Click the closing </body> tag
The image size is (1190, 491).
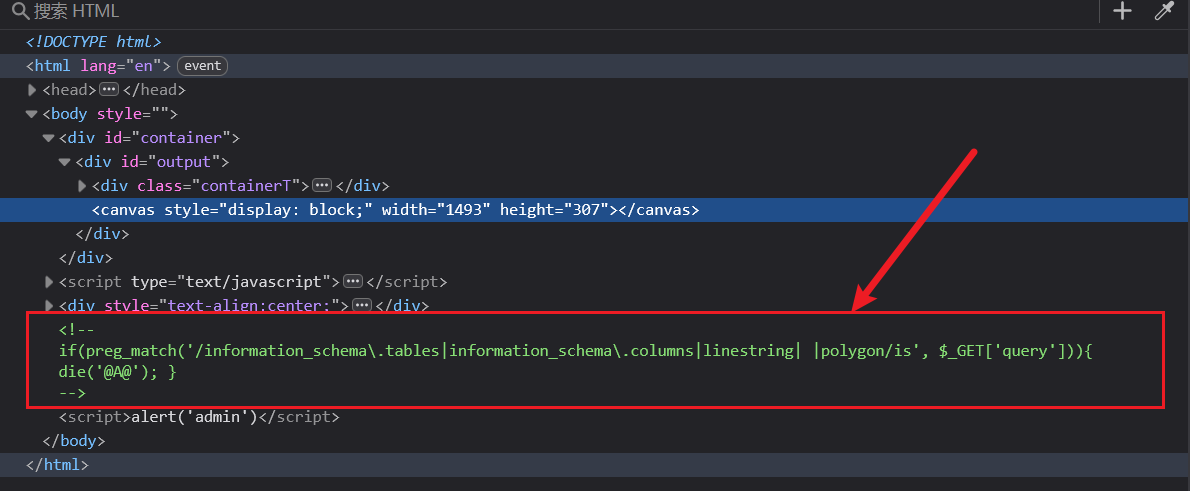74,441
